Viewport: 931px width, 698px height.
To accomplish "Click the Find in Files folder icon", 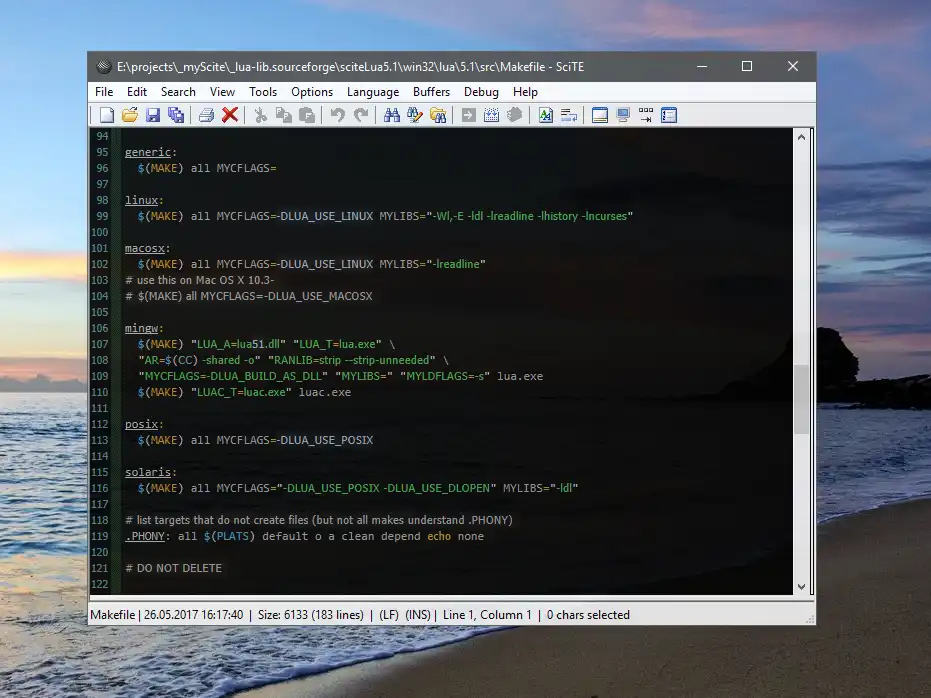I will click(438, 115).
